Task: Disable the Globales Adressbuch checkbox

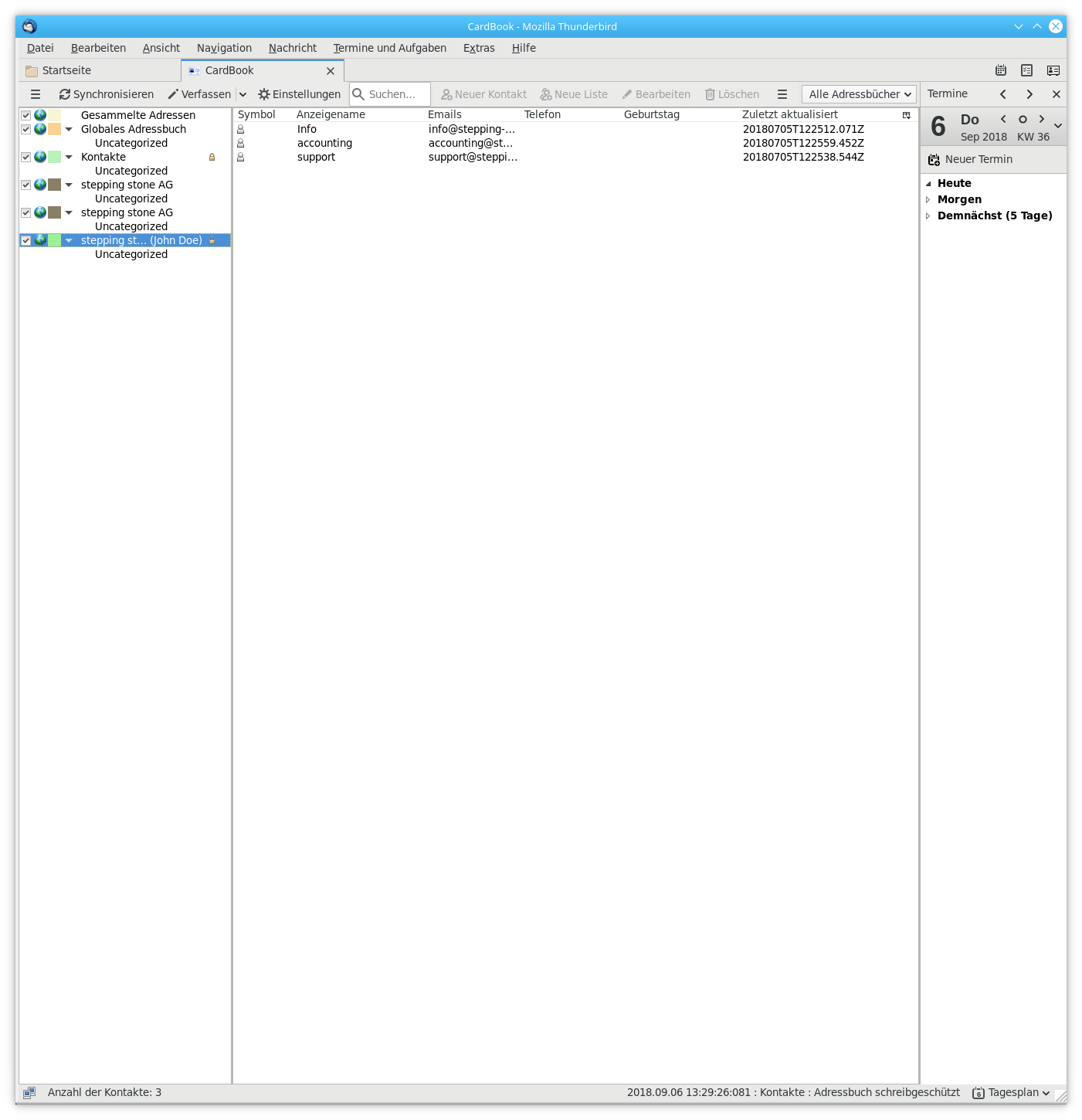Action: (25, 129)
